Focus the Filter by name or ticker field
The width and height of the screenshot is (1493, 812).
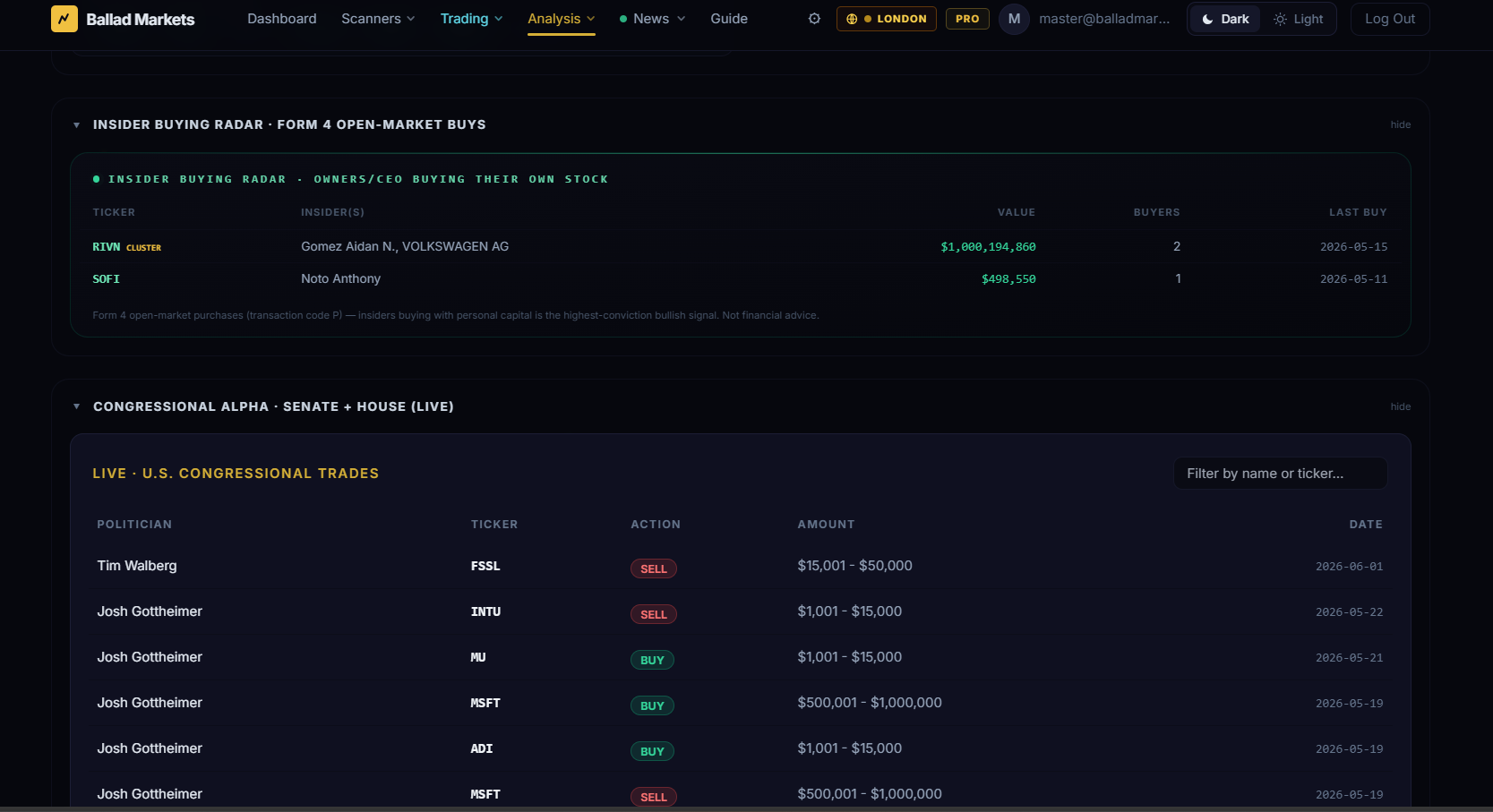[1281, 474]
